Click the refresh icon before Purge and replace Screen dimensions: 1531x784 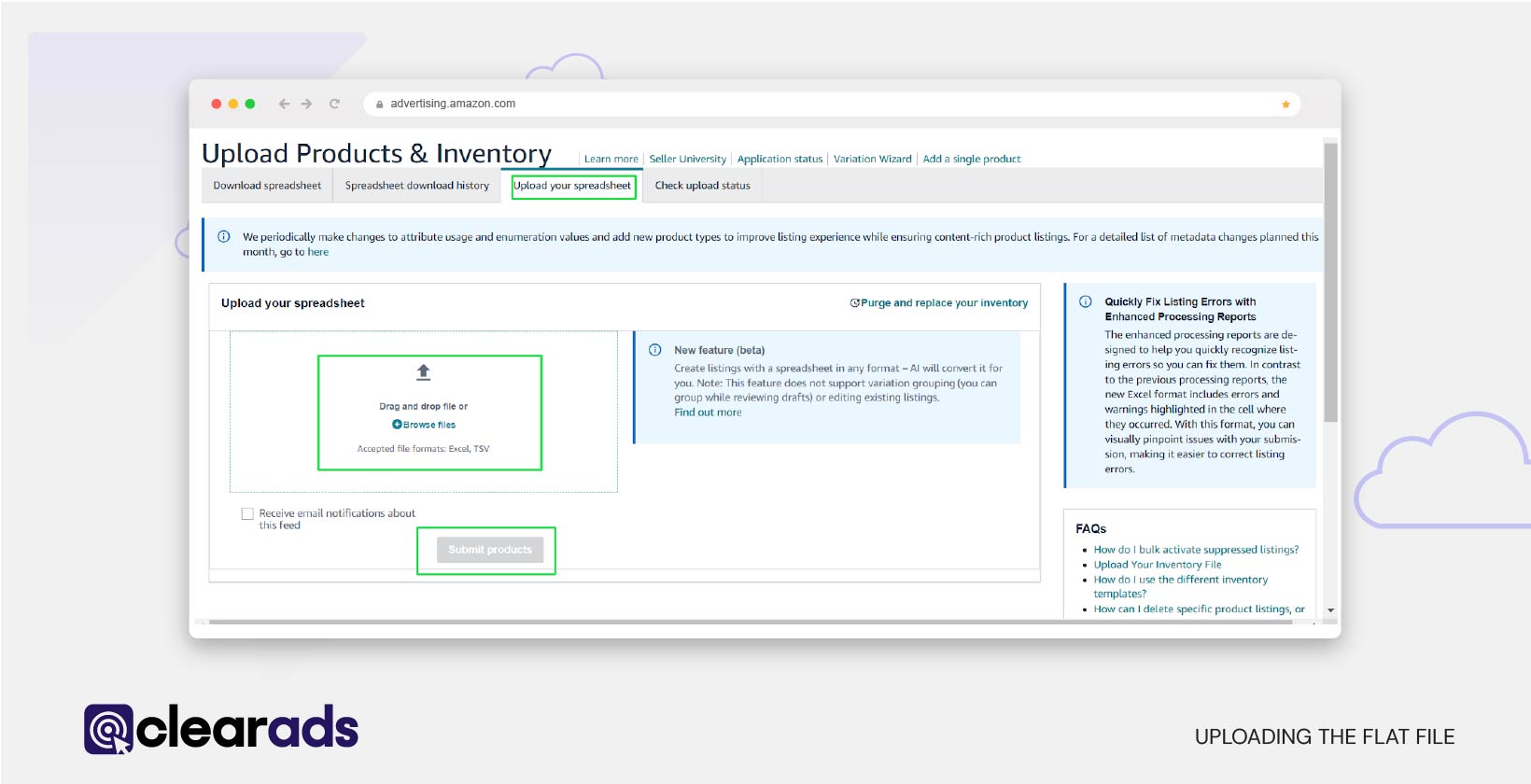pos(854,303)
